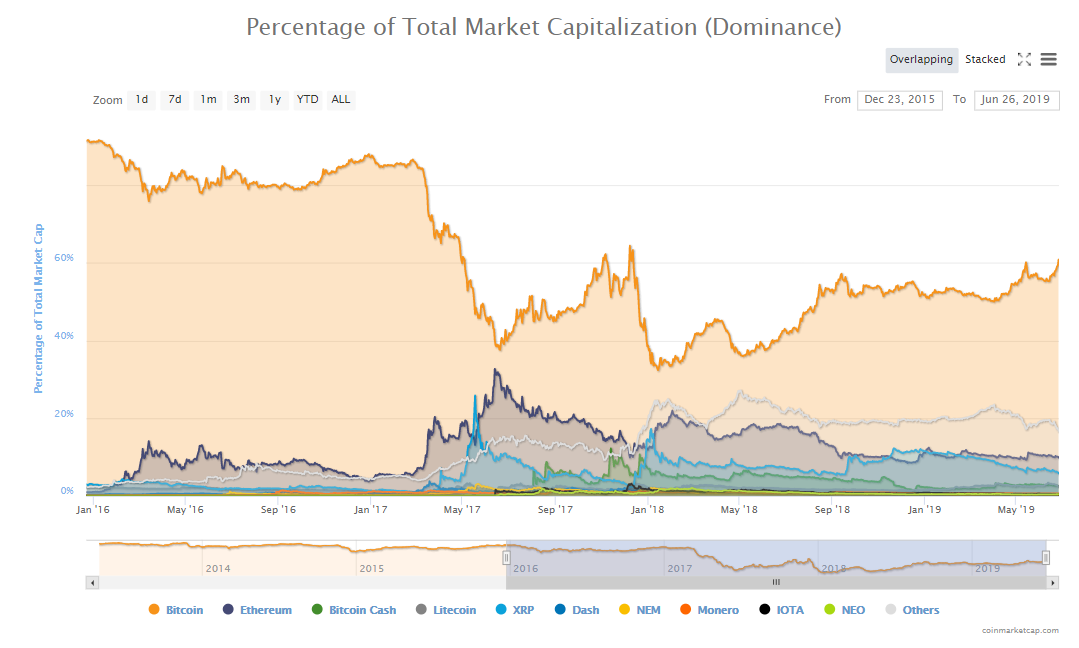Select the Overlapping view tab
The height and width of the screenshot is (648, 1079).
click(x=921, y=60)
